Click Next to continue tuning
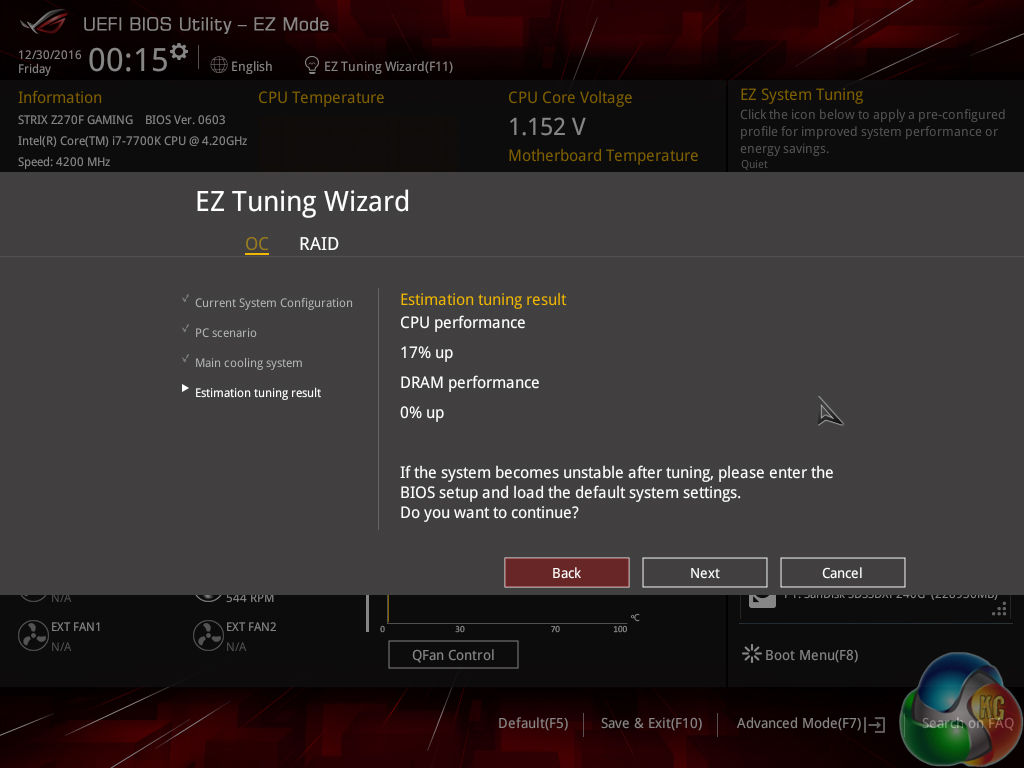1024x768 pixels. 705,573
